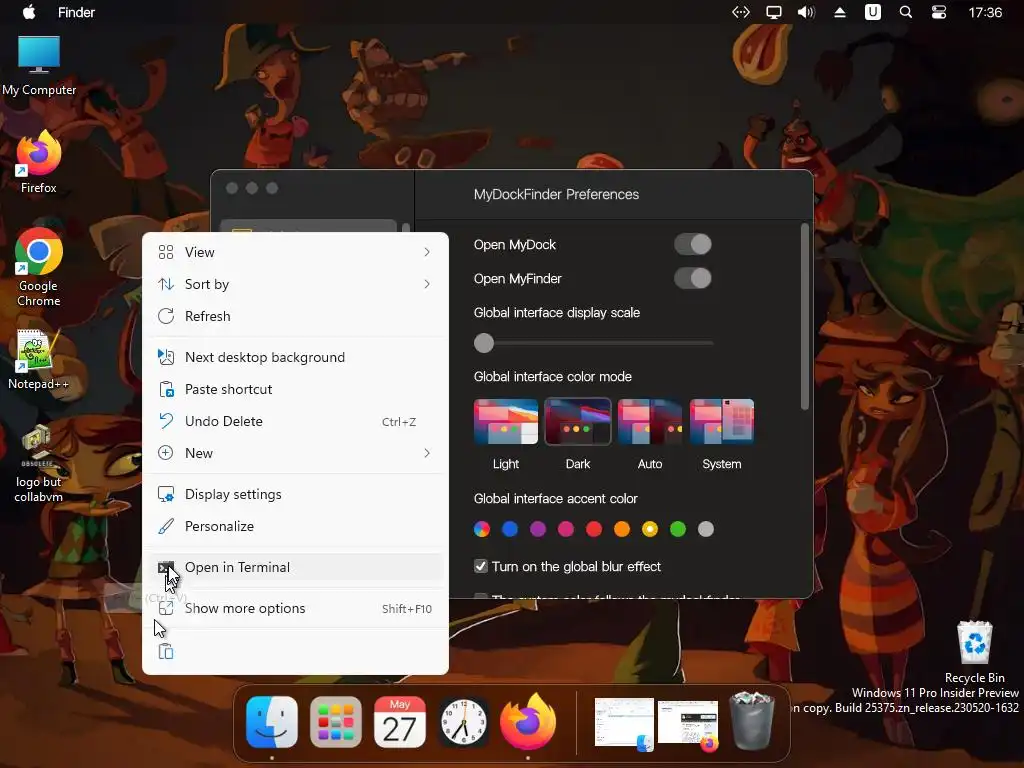Pick the yellow accent color

(x=650, y=529)
